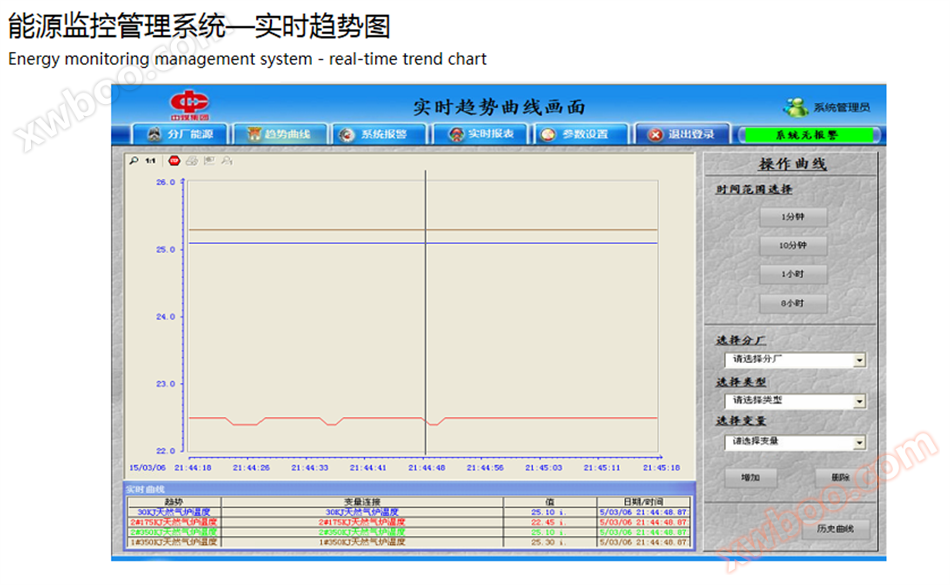Screen dimensions: 950x585
Task: Click the brown 1#350KJ天然气炉温度 trend row name
Action: click(x=174, y=542)
